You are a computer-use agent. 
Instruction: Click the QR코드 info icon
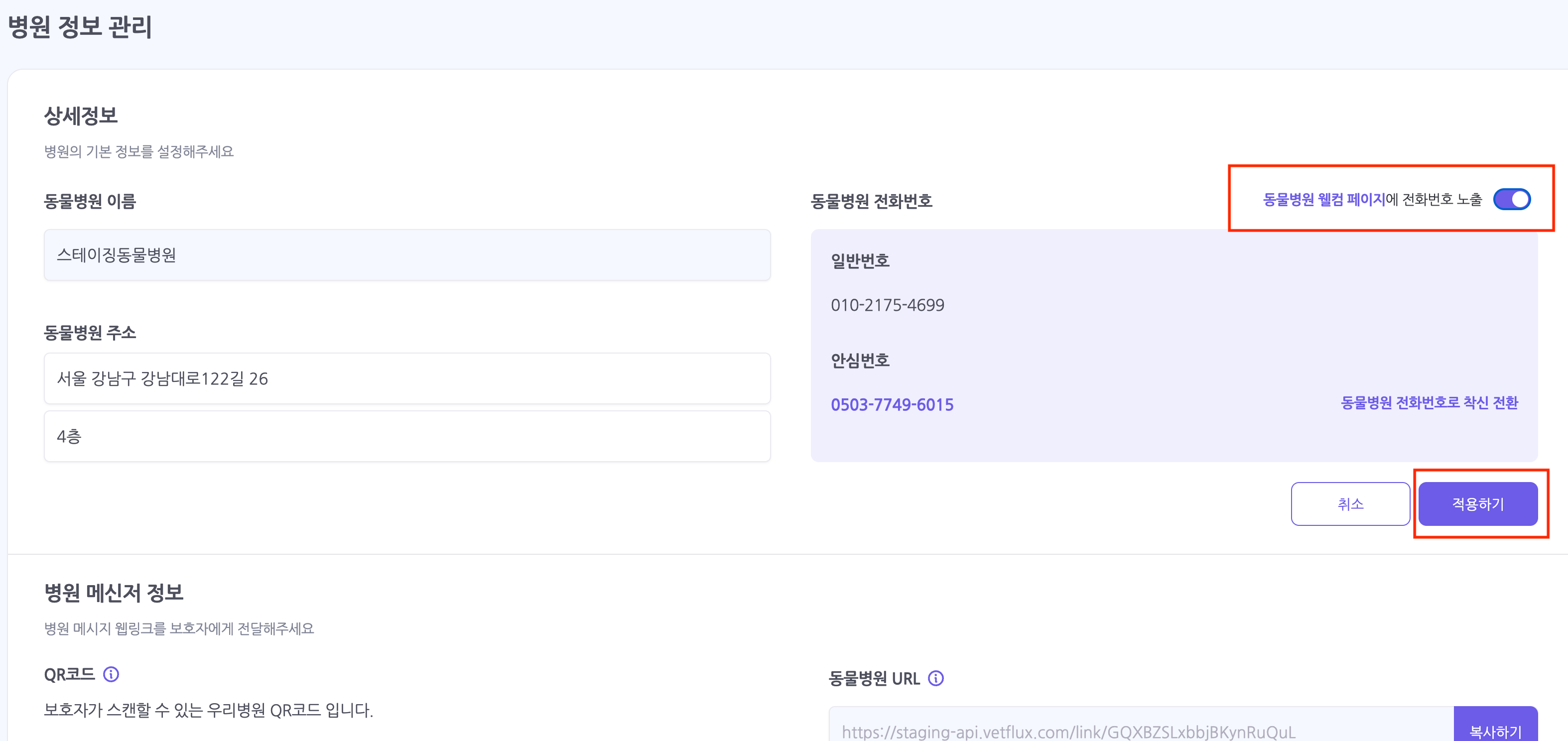[111, 674]
